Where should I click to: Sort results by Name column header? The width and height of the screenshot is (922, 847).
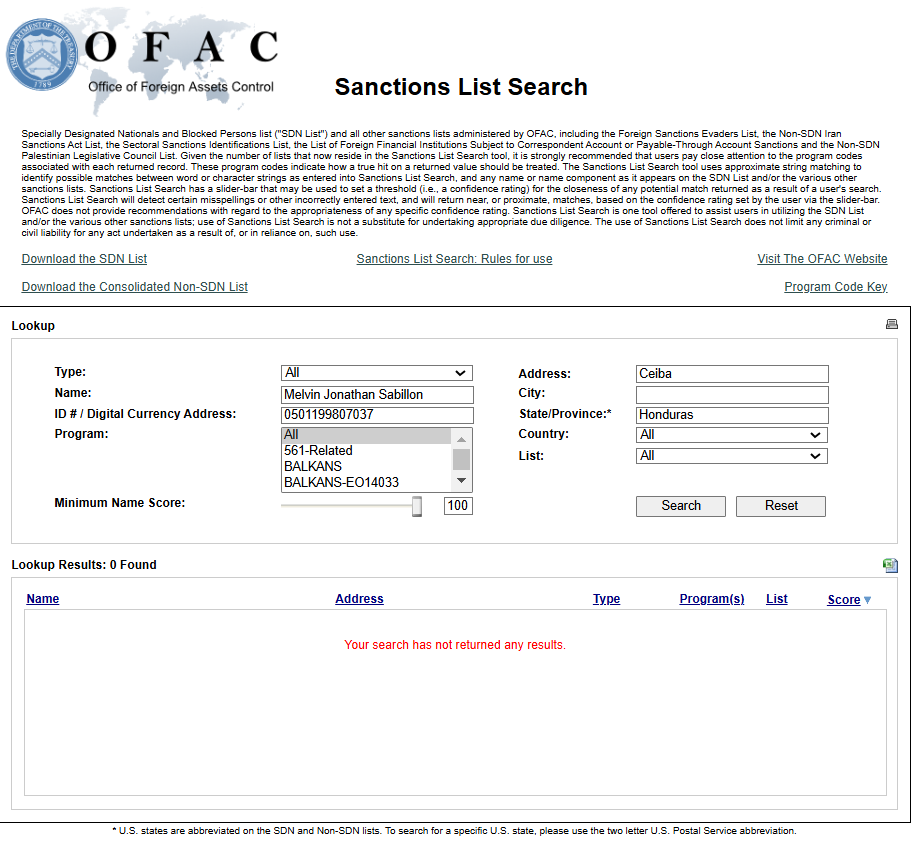click(43, 599)
